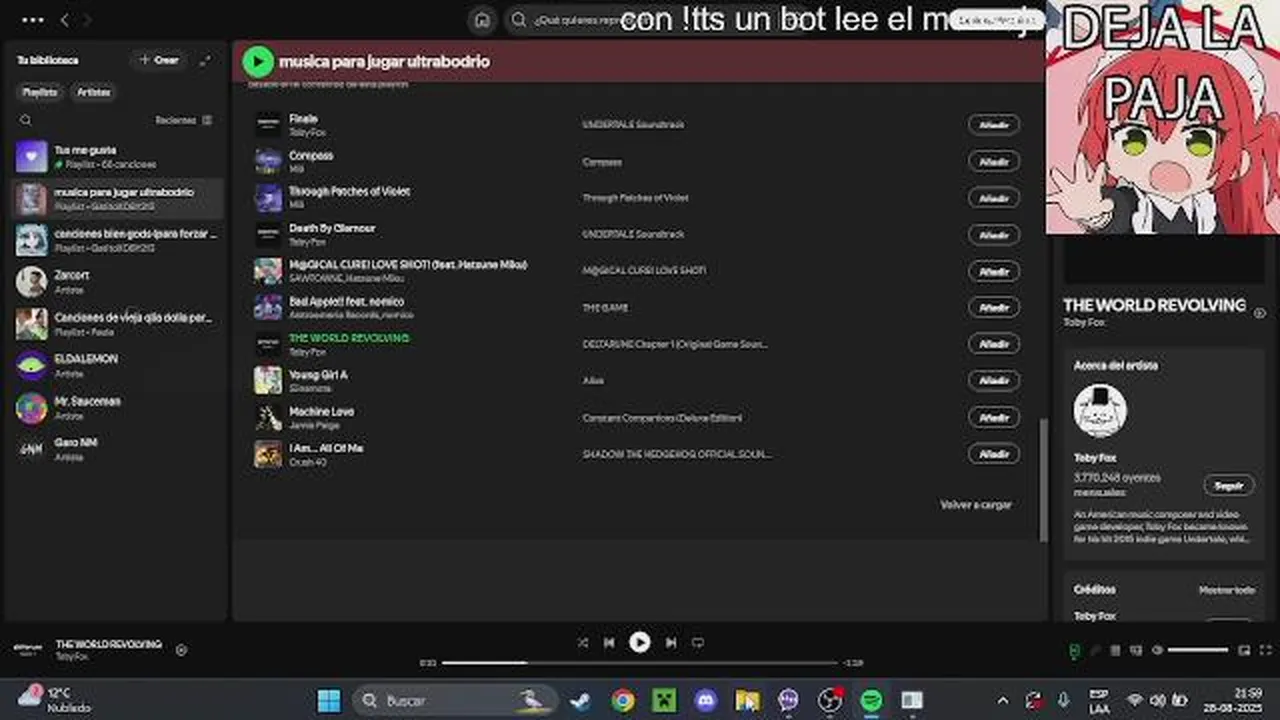Open the Recientes sort dropdown

pos(184,120)
